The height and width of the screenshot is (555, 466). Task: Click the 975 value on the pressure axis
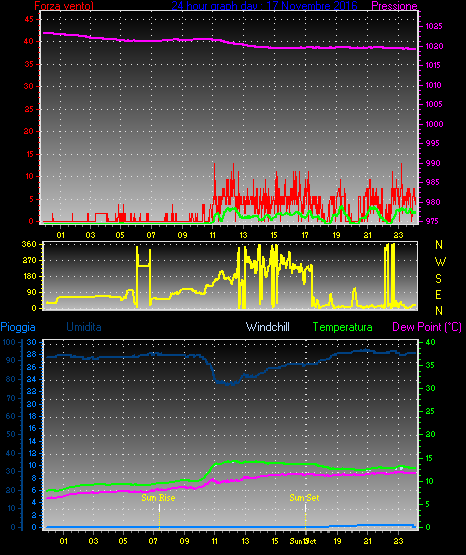coord(431,221)
